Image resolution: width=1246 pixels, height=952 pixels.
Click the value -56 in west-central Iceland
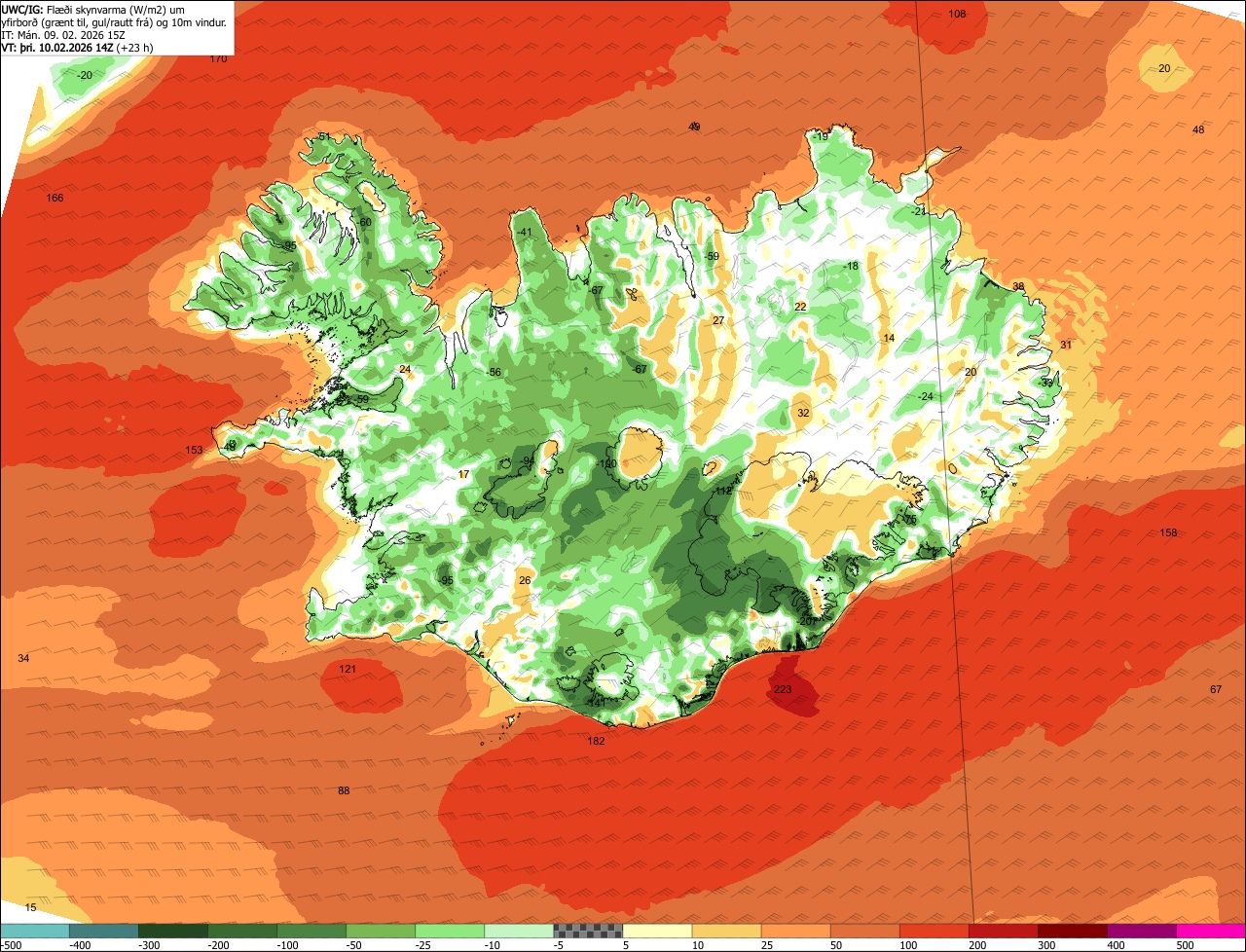pyautogui.click(x=494, y=372)
